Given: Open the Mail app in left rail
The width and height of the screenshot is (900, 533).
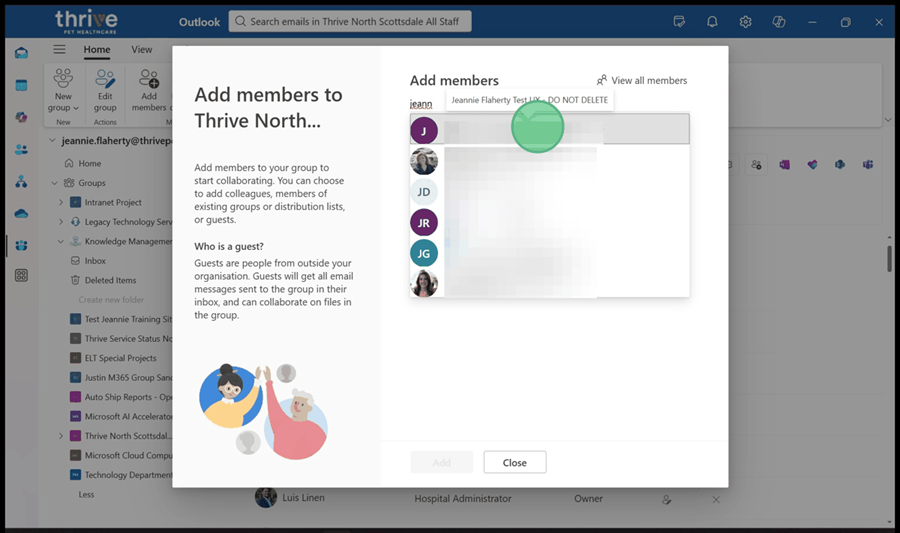Looking at the screenshot, I should [21, 53].
